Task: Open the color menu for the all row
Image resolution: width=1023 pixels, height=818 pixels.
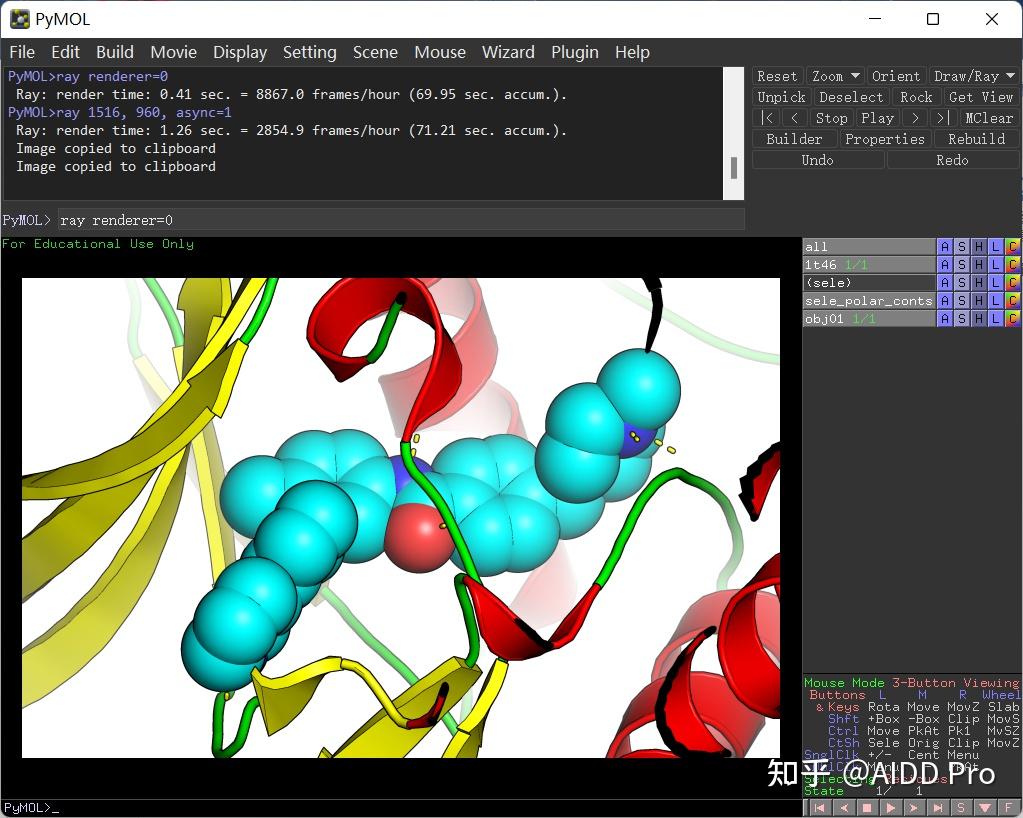Action: pos(1012,247)
